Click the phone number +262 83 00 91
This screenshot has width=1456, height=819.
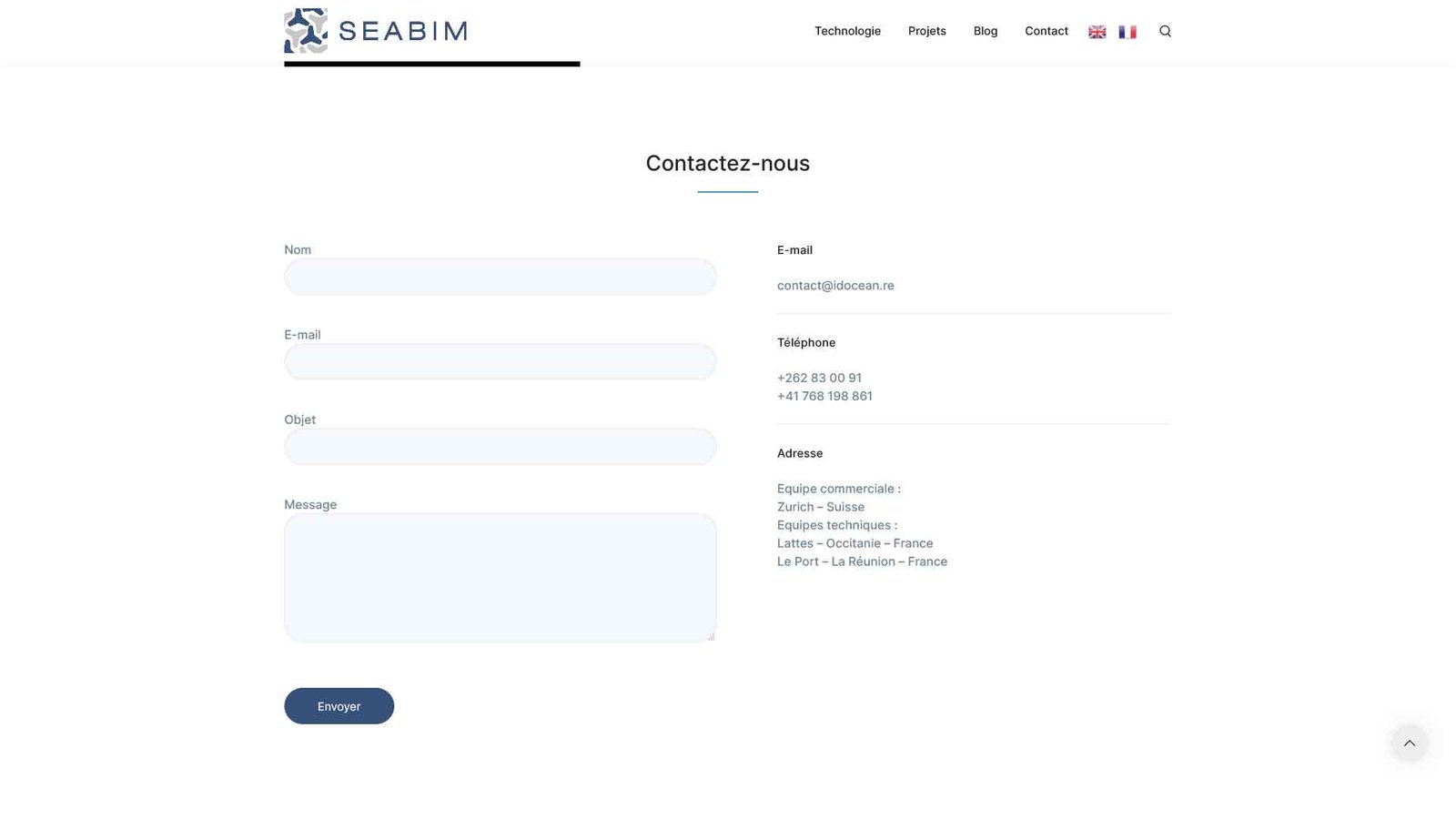click(819, 378)
